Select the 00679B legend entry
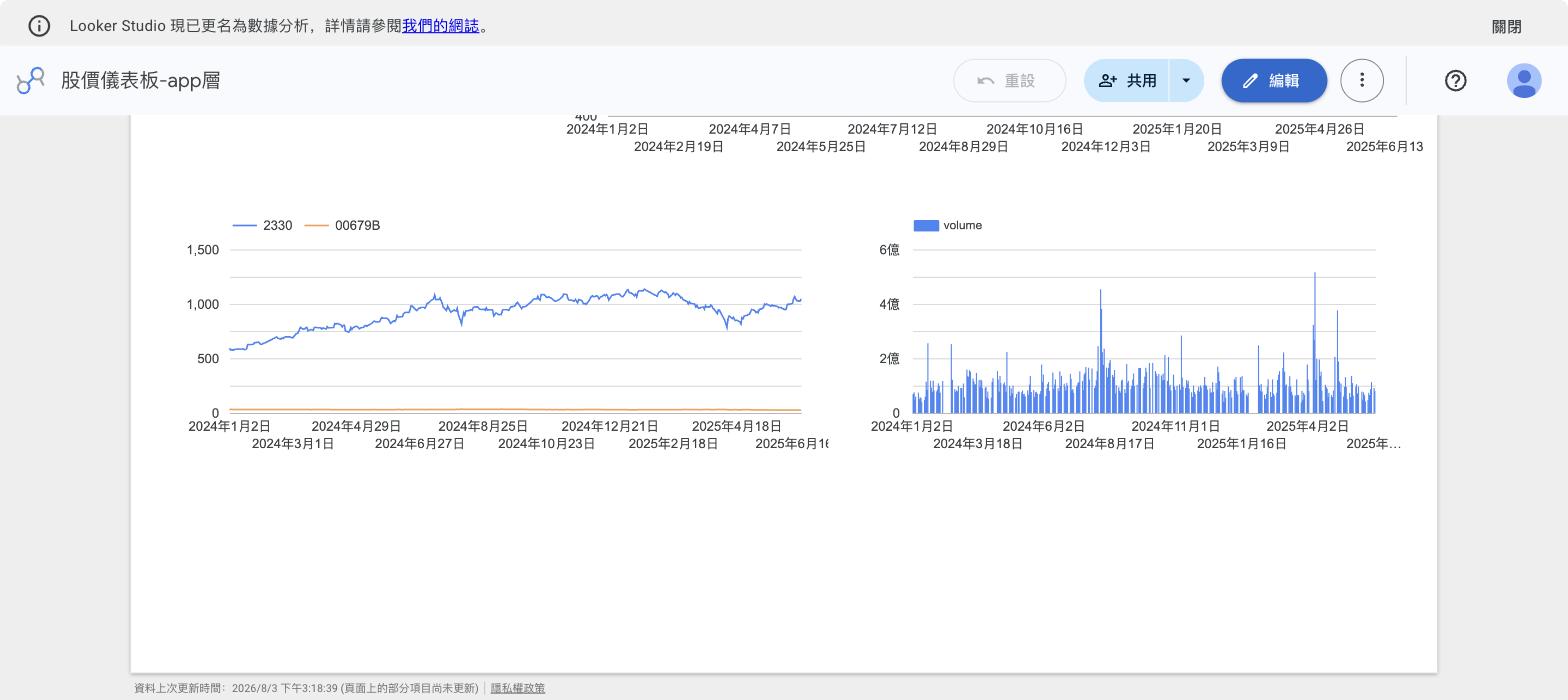Image resolution: width=1568 pixels, height=700 pixels. 342,226
